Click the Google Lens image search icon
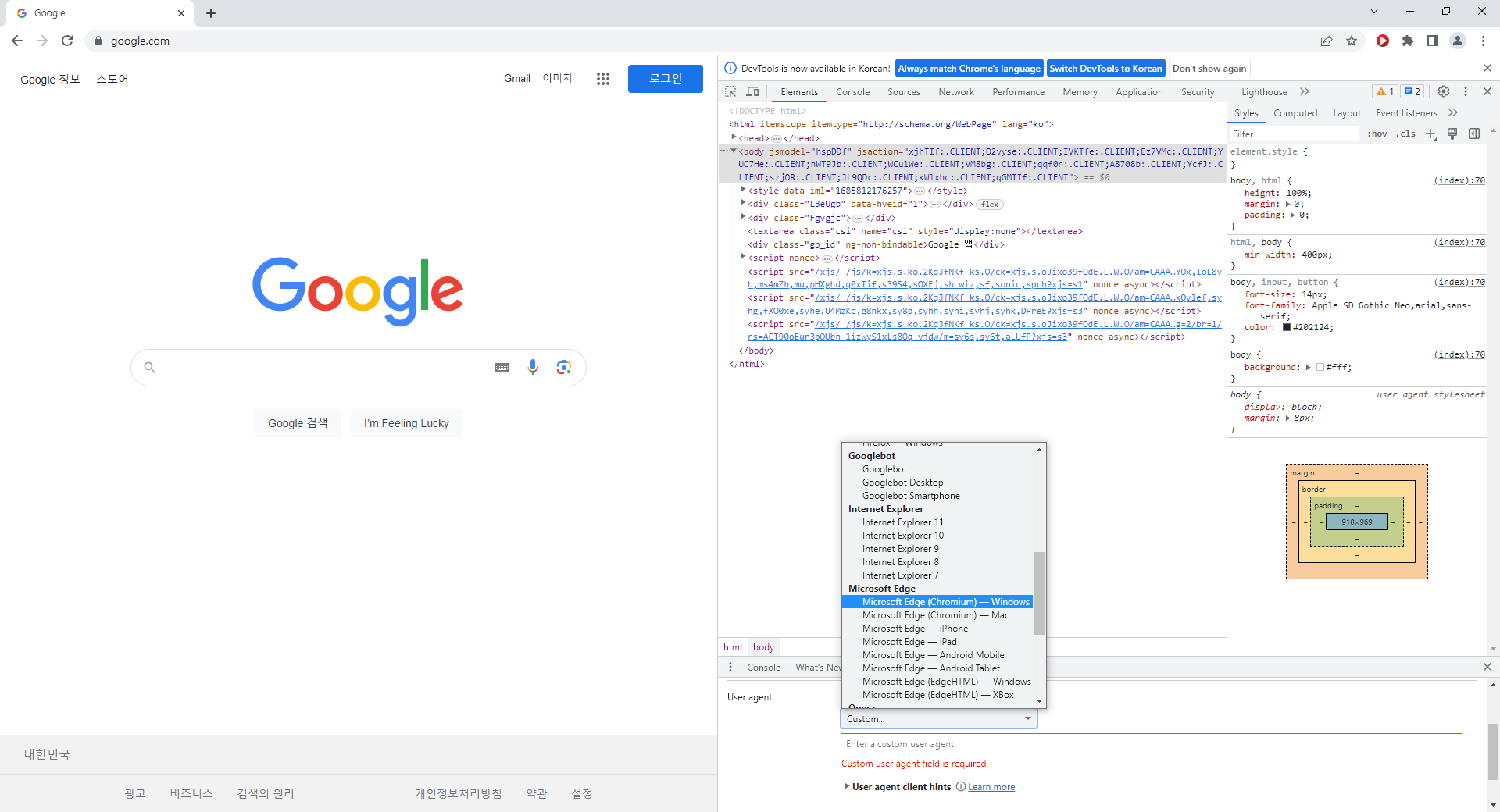Image resolution: width=1500 pixels, height=812 pixels. point(564,367)
